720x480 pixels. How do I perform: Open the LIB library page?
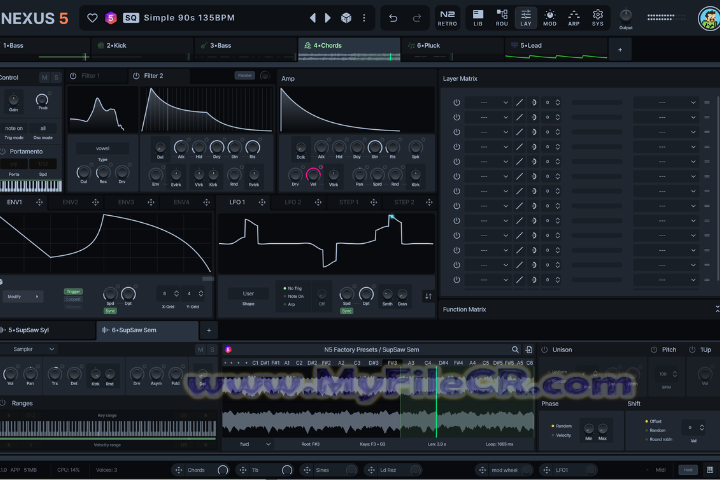pyautogui.click(x=478, y=18)
